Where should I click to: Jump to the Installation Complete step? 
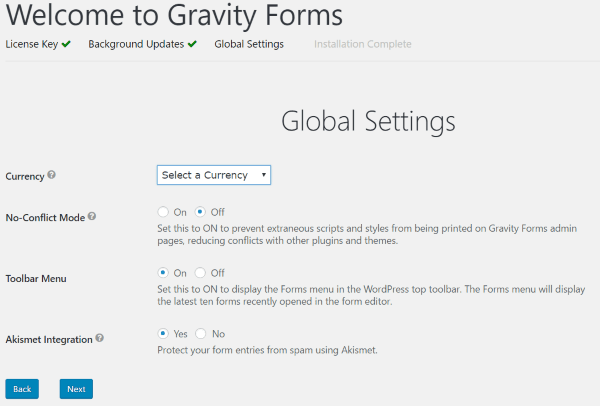(362, 44)
